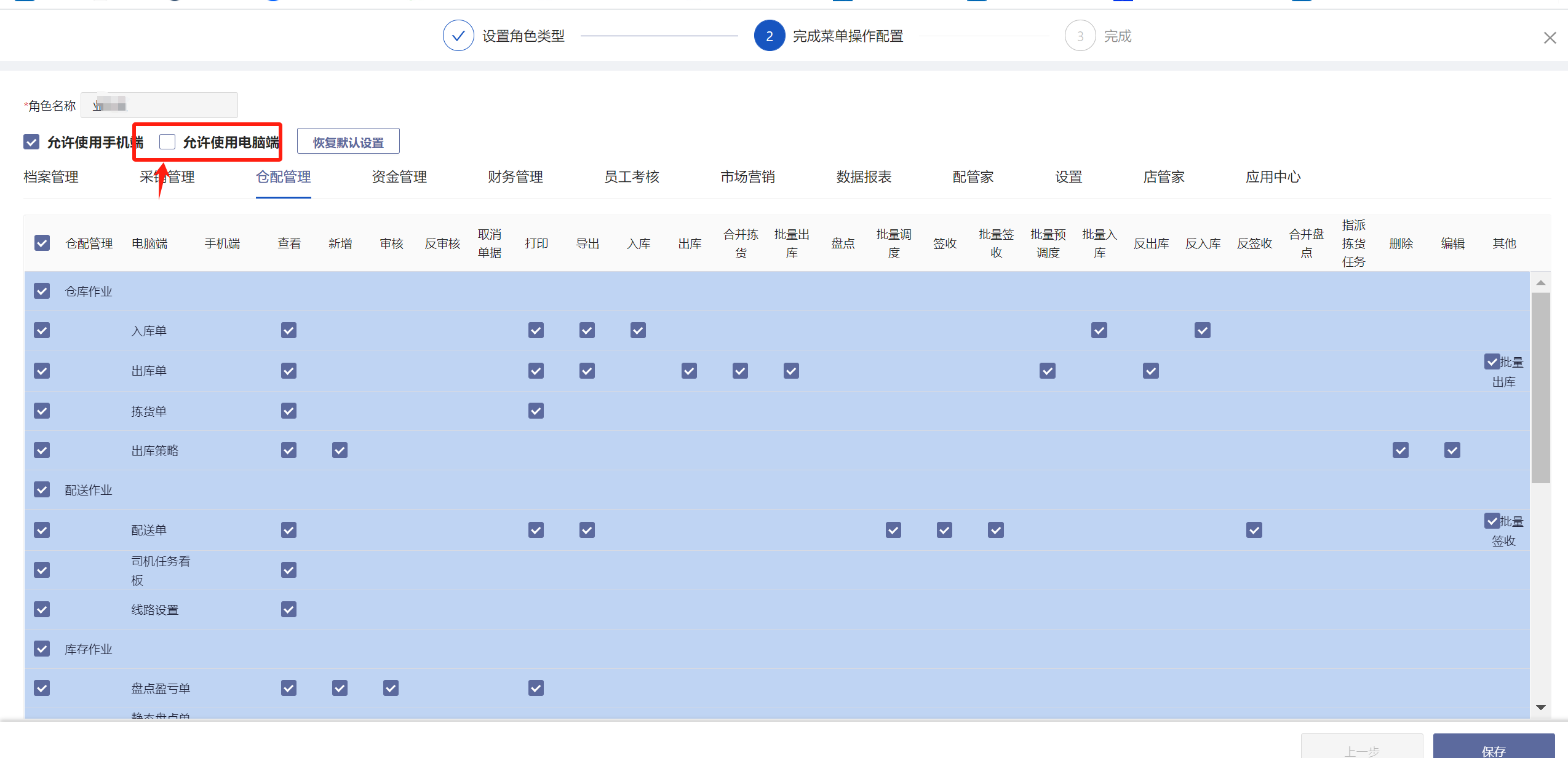
Task: Uncheck the 仓库作业 group checkbox
Action: [x=42, y=291]
